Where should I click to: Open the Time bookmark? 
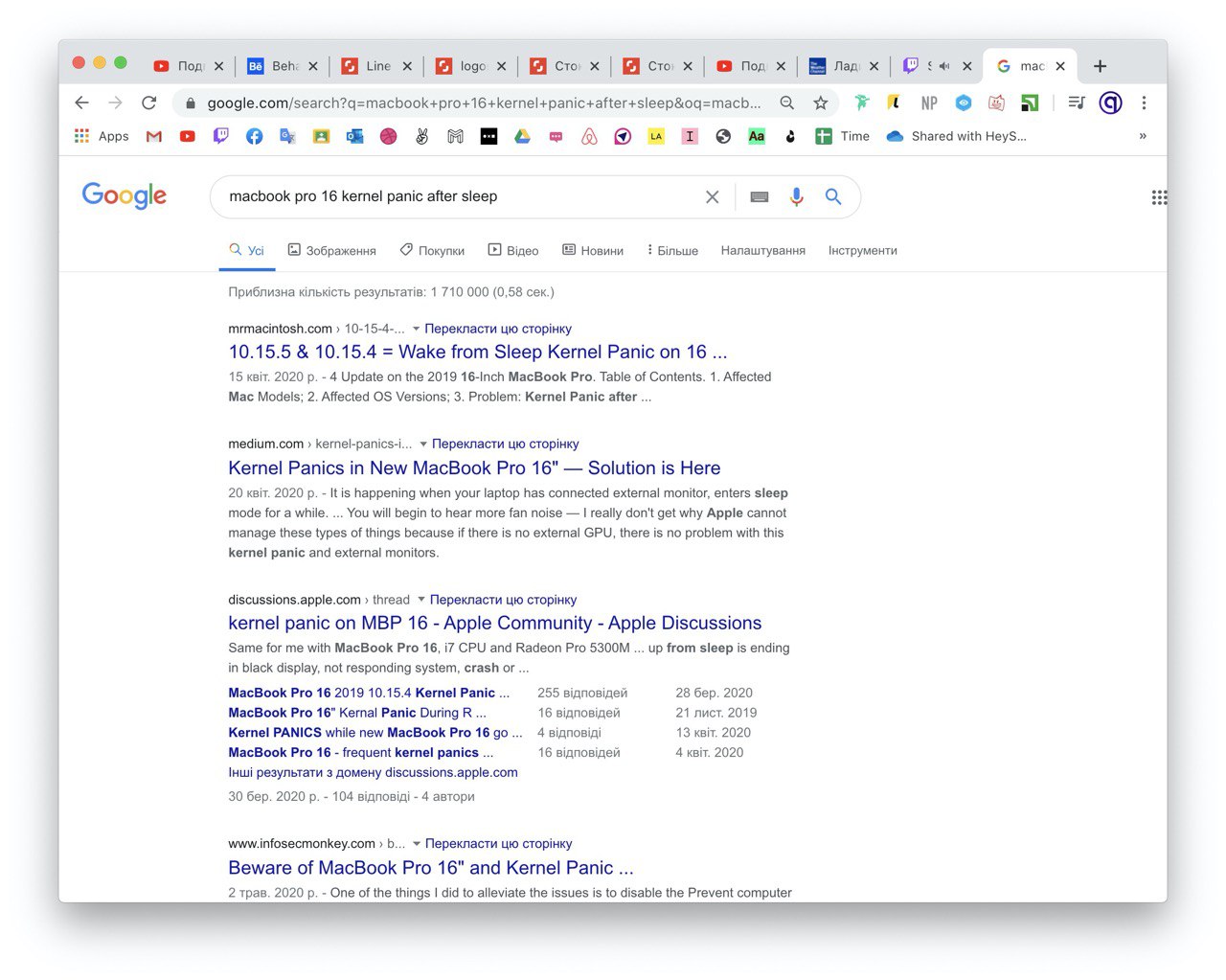point(843,136)
